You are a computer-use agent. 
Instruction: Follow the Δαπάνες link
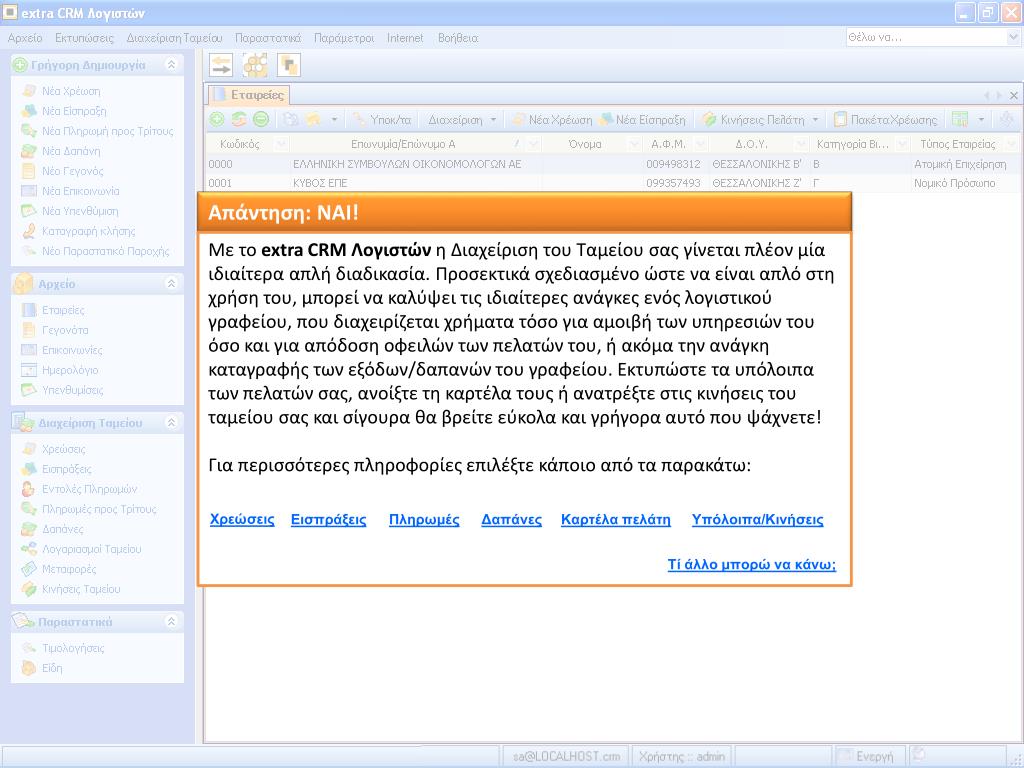pyautogui.click(x=511, y=519)
